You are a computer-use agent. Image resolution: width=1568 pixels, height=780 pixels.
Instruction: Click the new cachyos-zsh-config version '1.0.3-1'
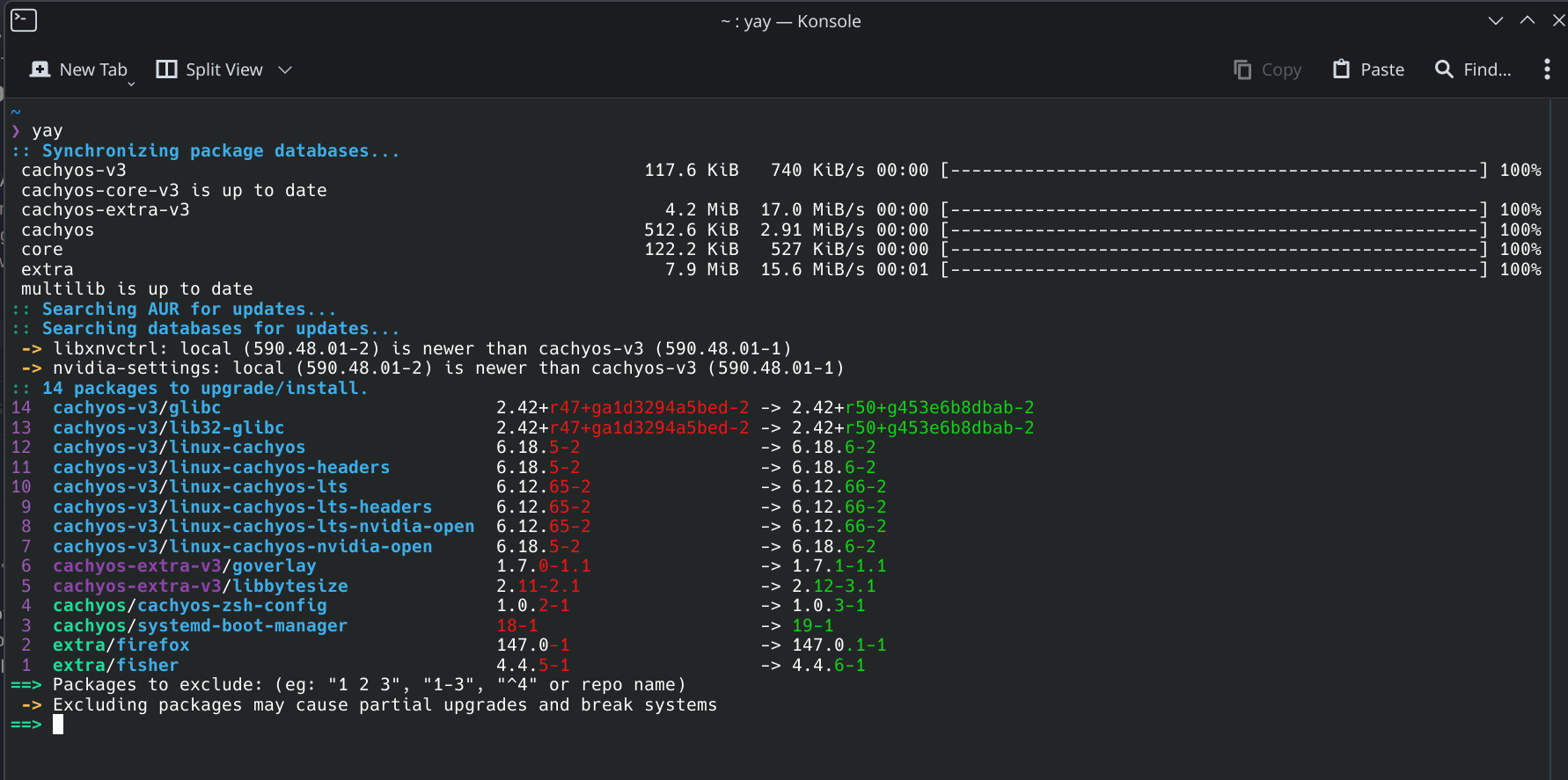(828, 606)
